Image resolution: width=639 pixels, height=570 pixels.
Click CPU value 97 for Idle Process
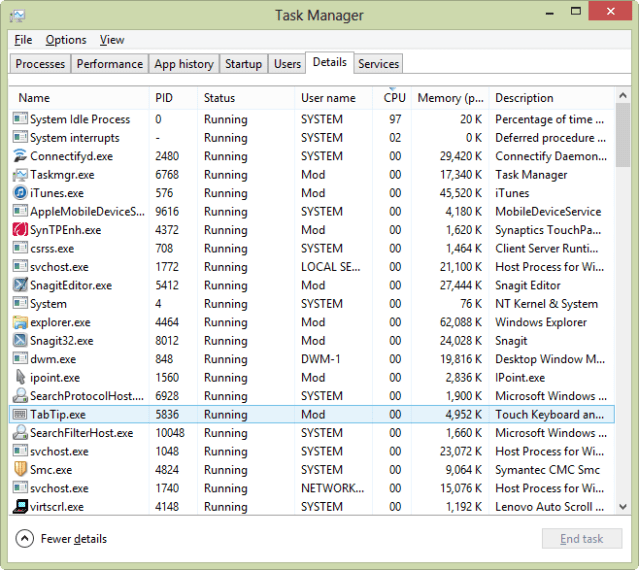pos(395,119)
